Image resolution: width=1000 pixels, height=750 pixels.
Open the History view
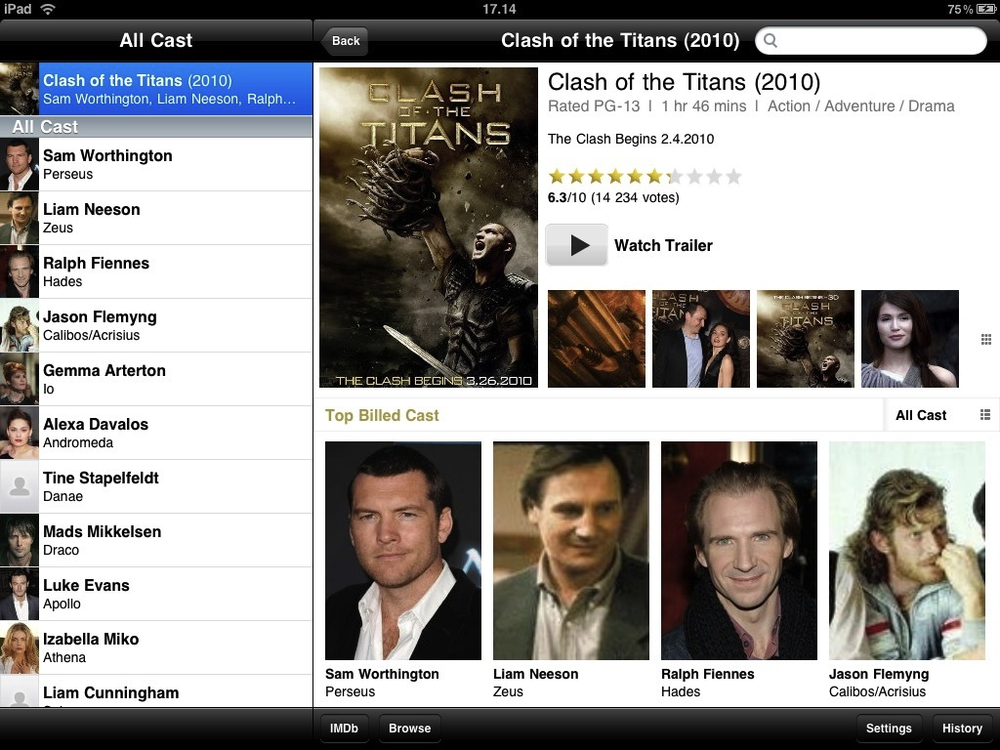pyautogui.click(x=962, y=728)
